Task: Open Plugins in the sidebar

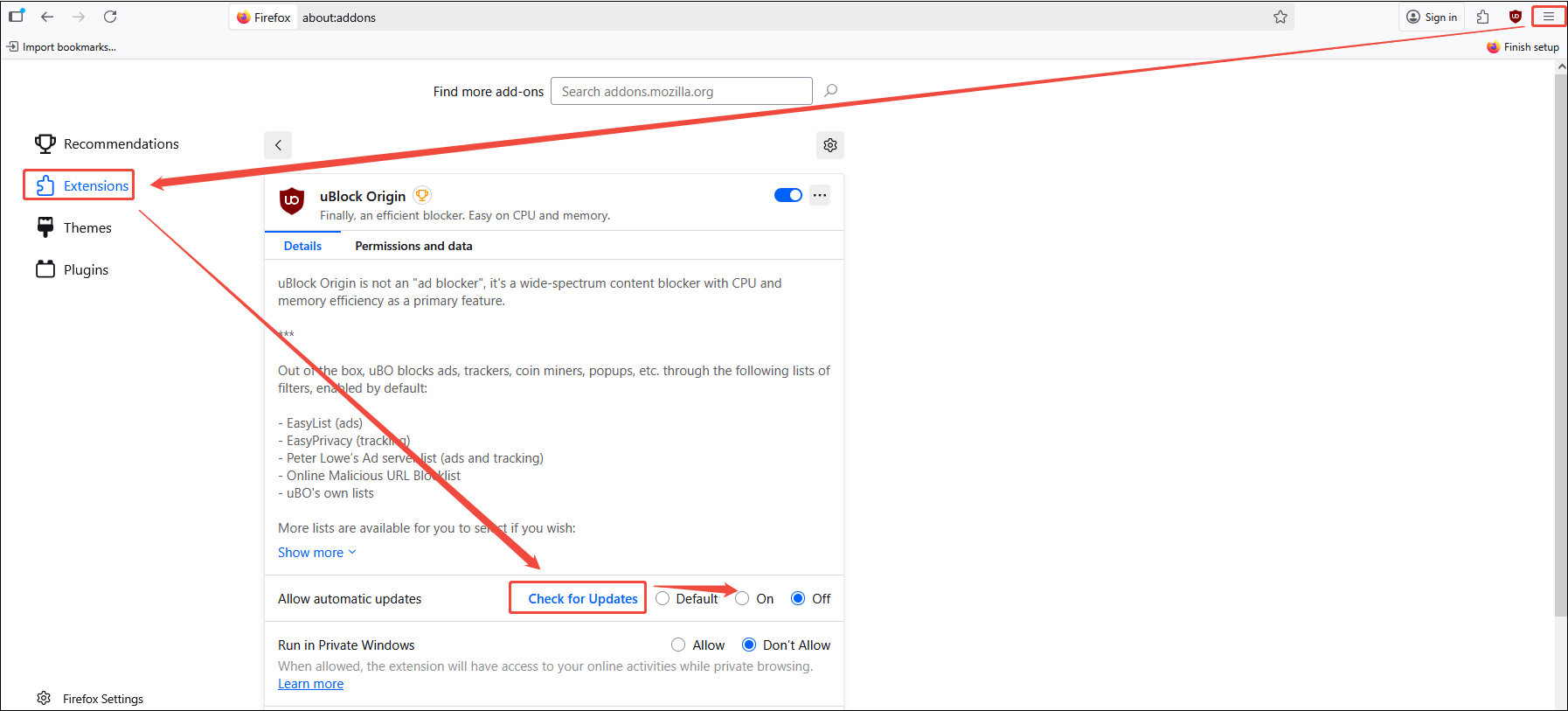Action: click(73, 269)
